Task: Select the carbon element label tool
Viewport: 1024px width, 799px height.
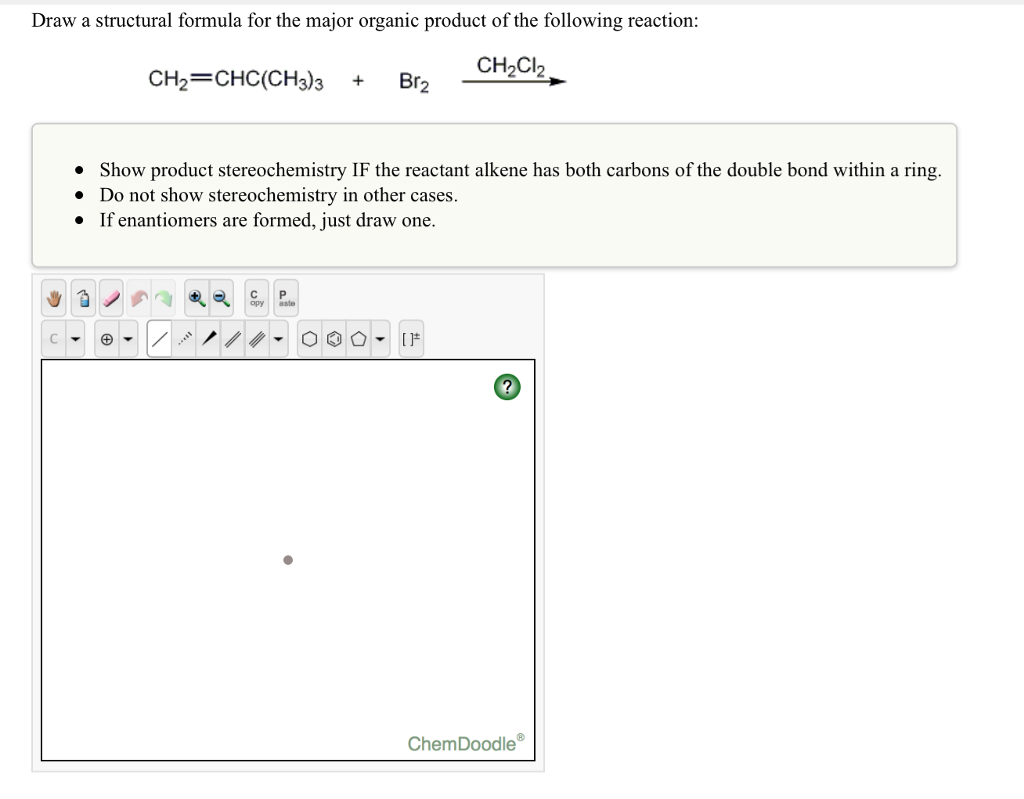Action: click(54, 338)
